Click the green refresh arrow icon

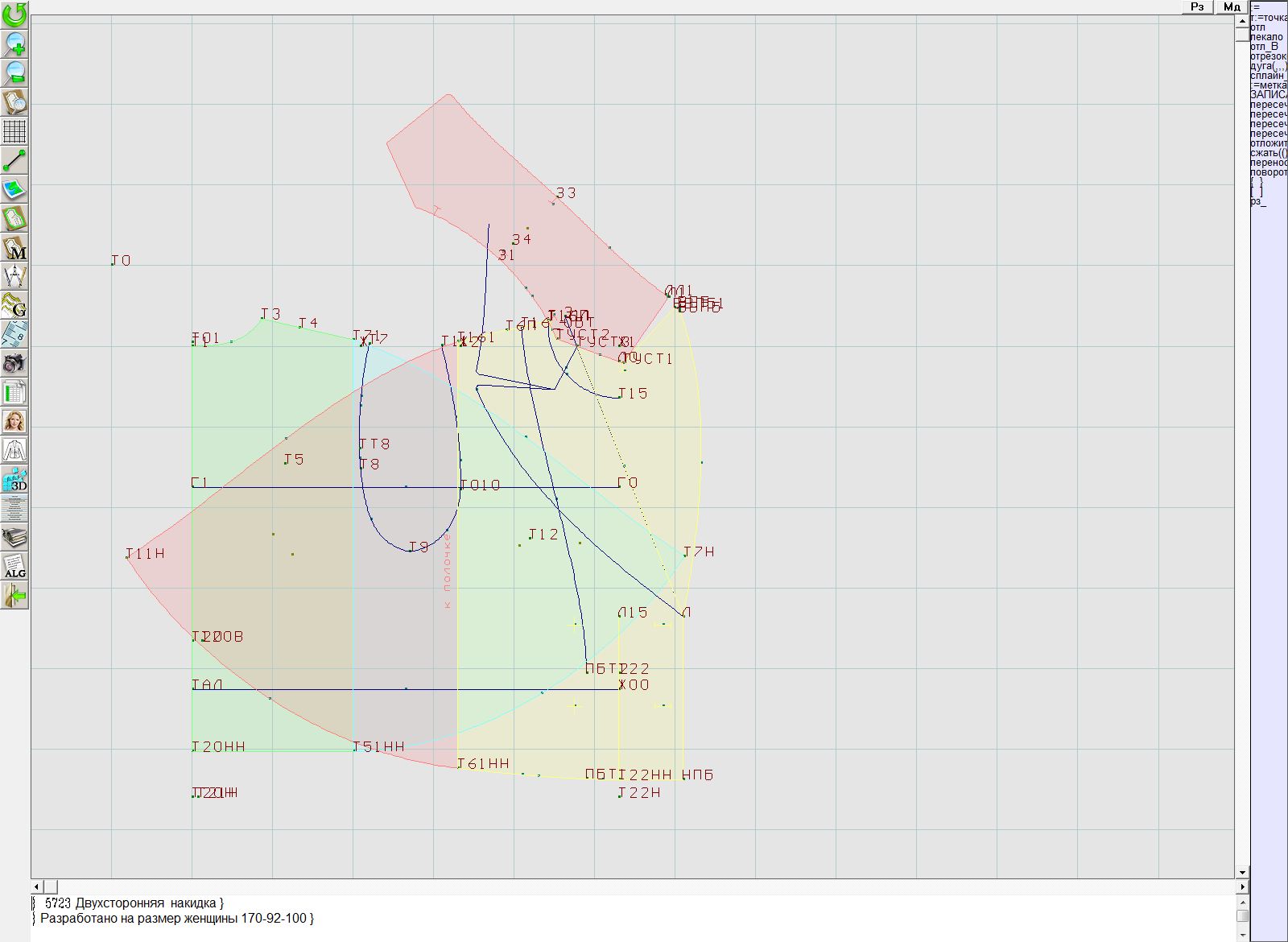tap(14, 14)
